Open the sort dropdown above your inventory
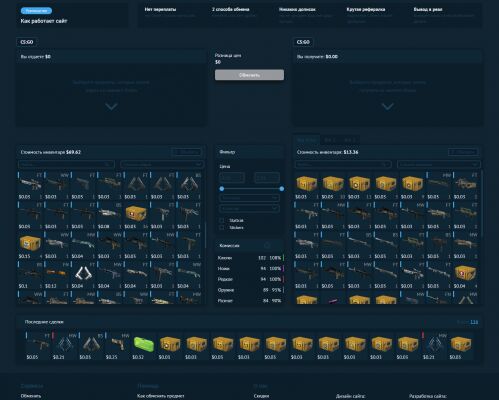The width and height of the screenshot is (499, 400). [x=162, y=164]
